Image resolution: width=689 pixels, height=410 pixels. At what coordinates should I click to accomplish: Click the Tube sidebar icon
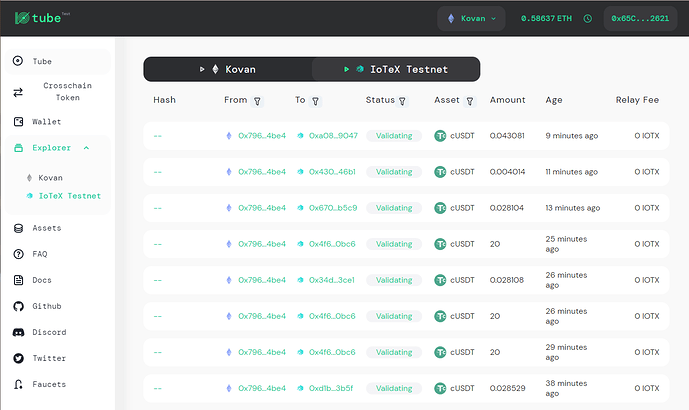(18, 61)
